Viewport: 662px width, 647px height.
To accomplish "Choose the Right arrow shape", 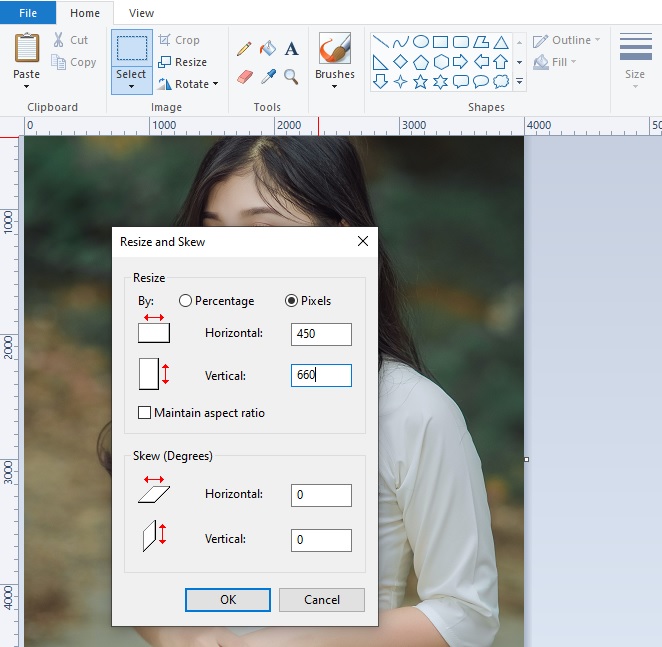I will coord(460,62).
